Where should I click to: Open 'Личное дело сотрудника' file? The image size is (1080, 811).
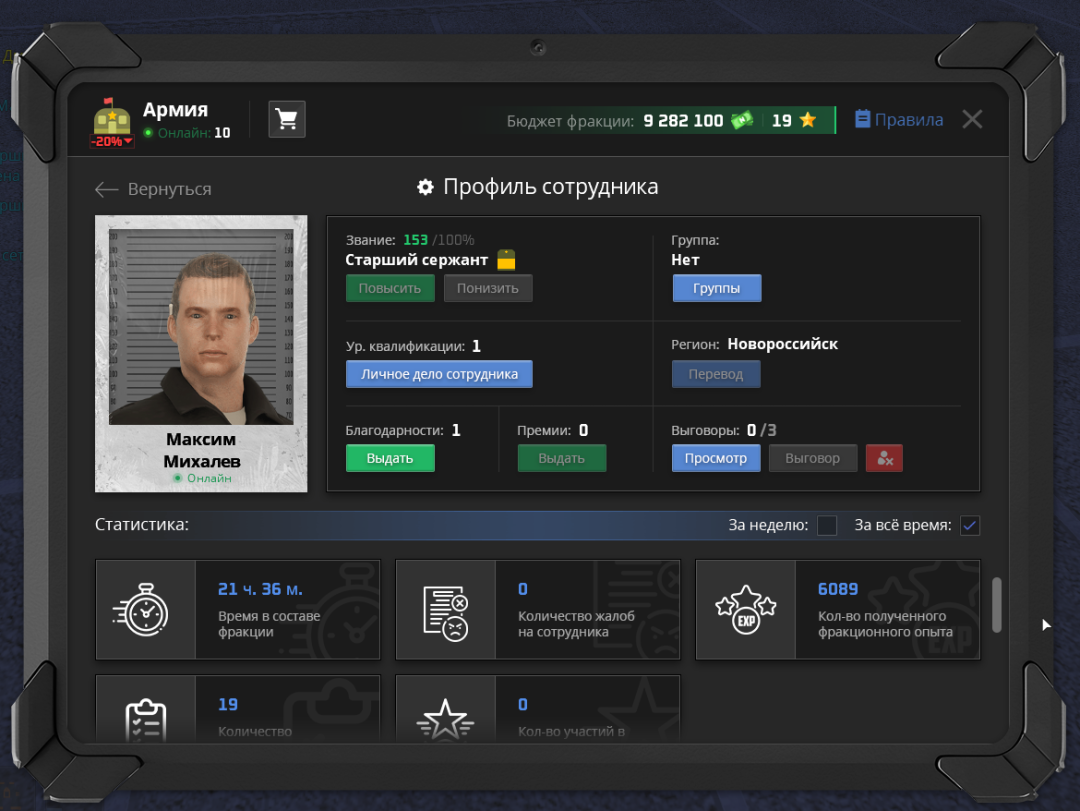tap(439, 374)
